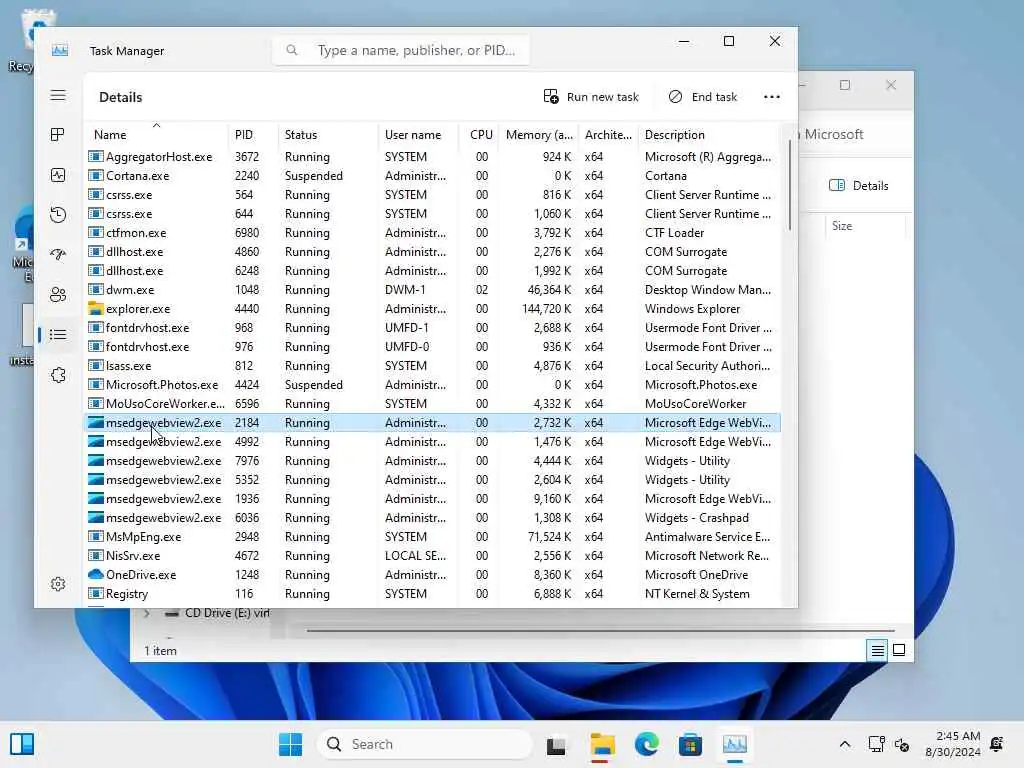
Task: Show hidden system tray icons
Action: tap(844, 744)
